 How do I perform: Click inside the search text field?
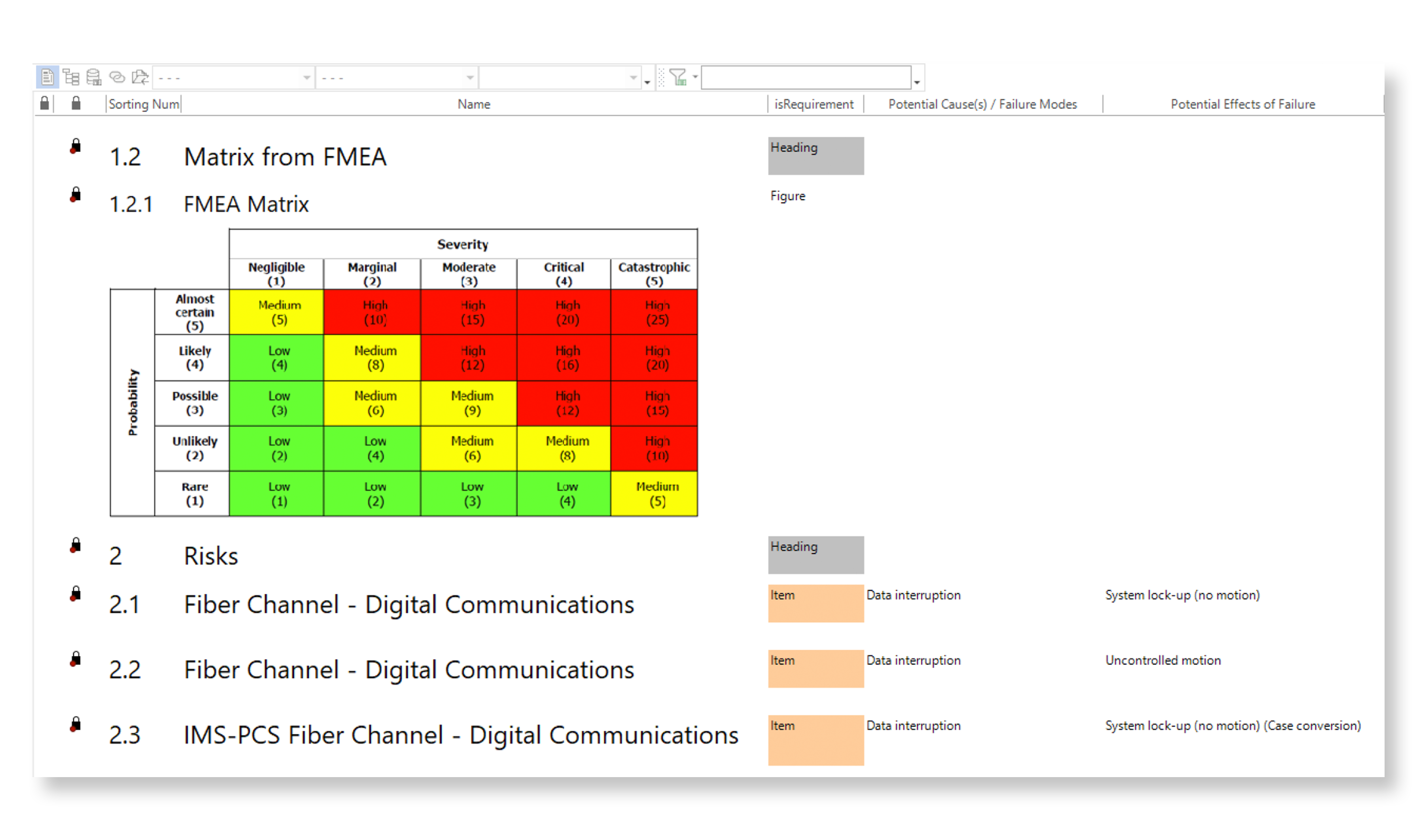804,77
